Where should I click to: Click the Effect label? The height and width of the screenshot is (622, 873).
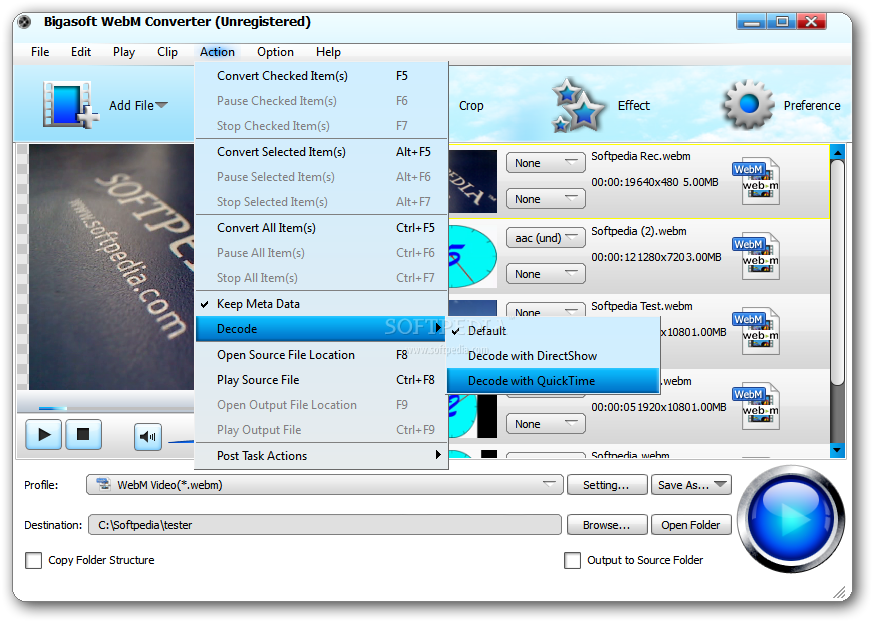(634, 105)
